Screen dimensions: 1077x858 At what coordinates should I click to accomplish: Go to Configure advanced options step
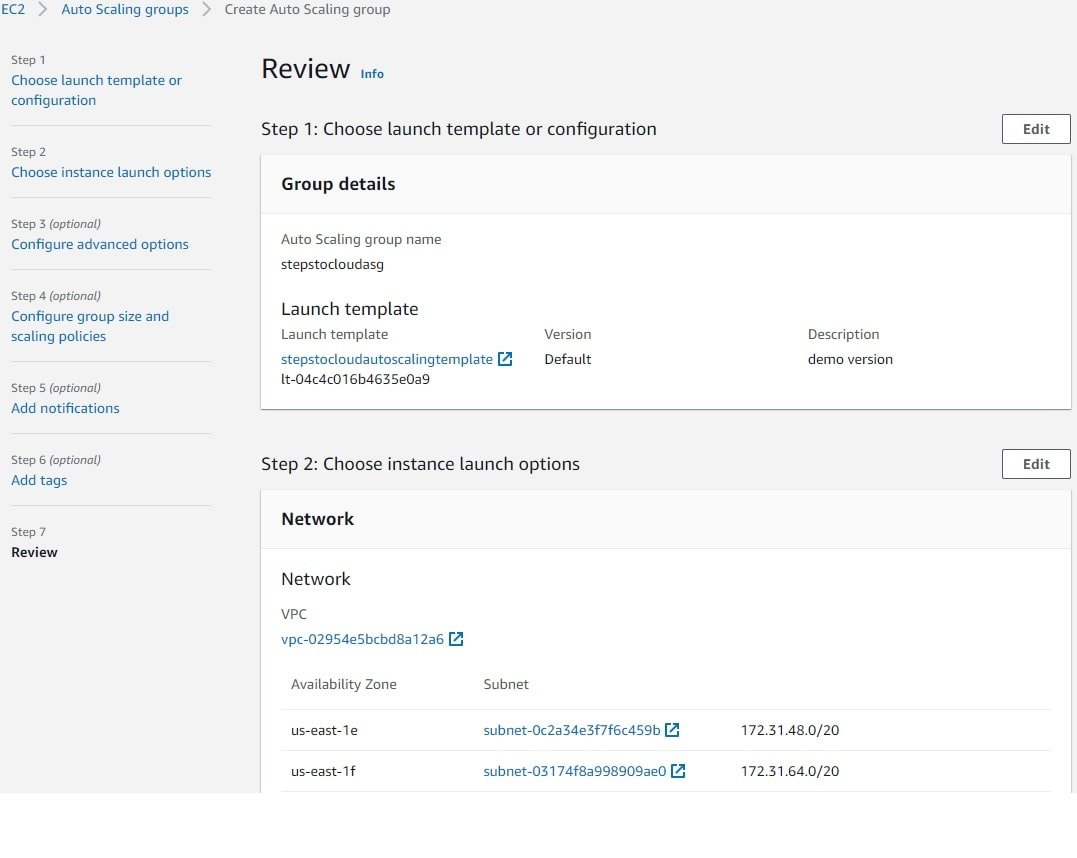[100, 245]
